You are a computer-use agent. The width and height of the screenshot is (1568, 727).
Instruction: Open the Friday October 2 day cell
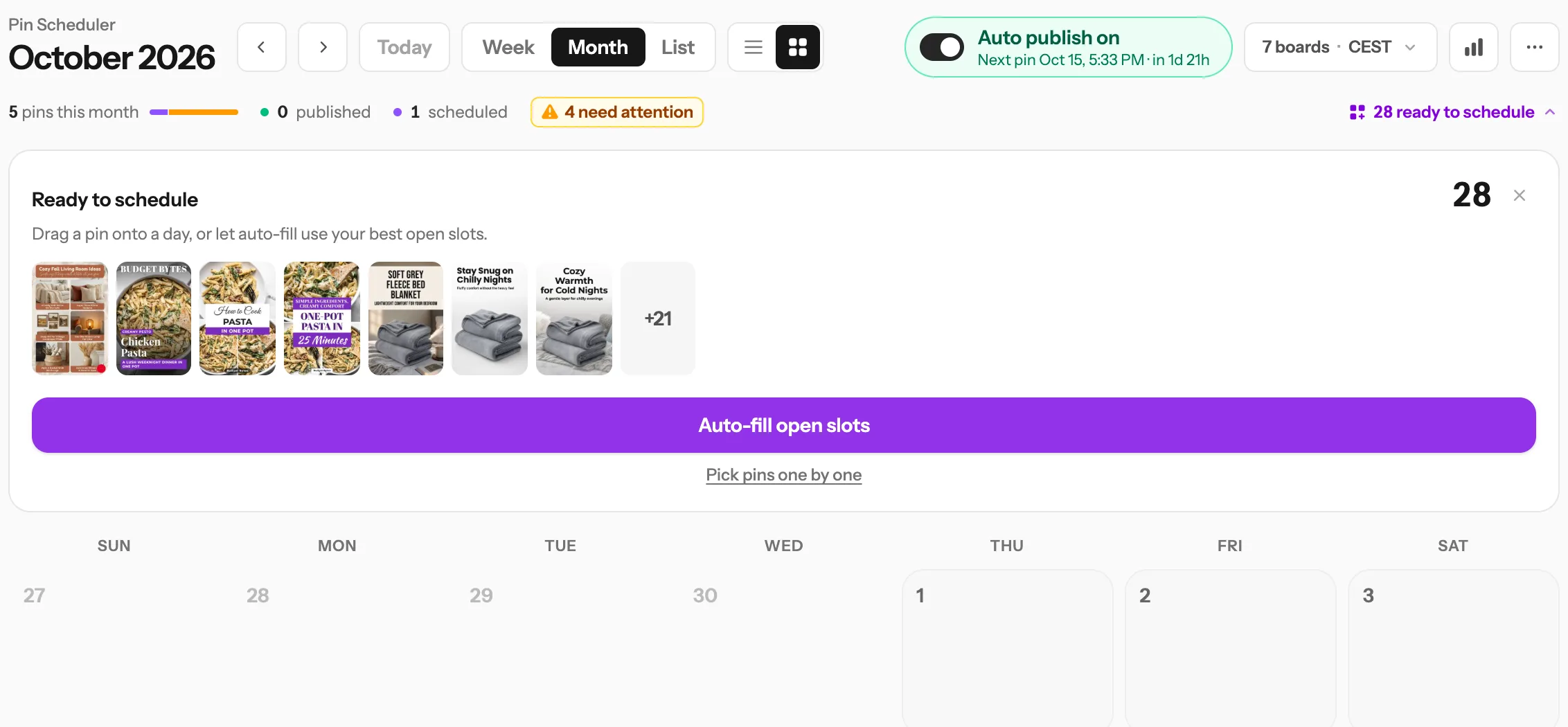1230,648
